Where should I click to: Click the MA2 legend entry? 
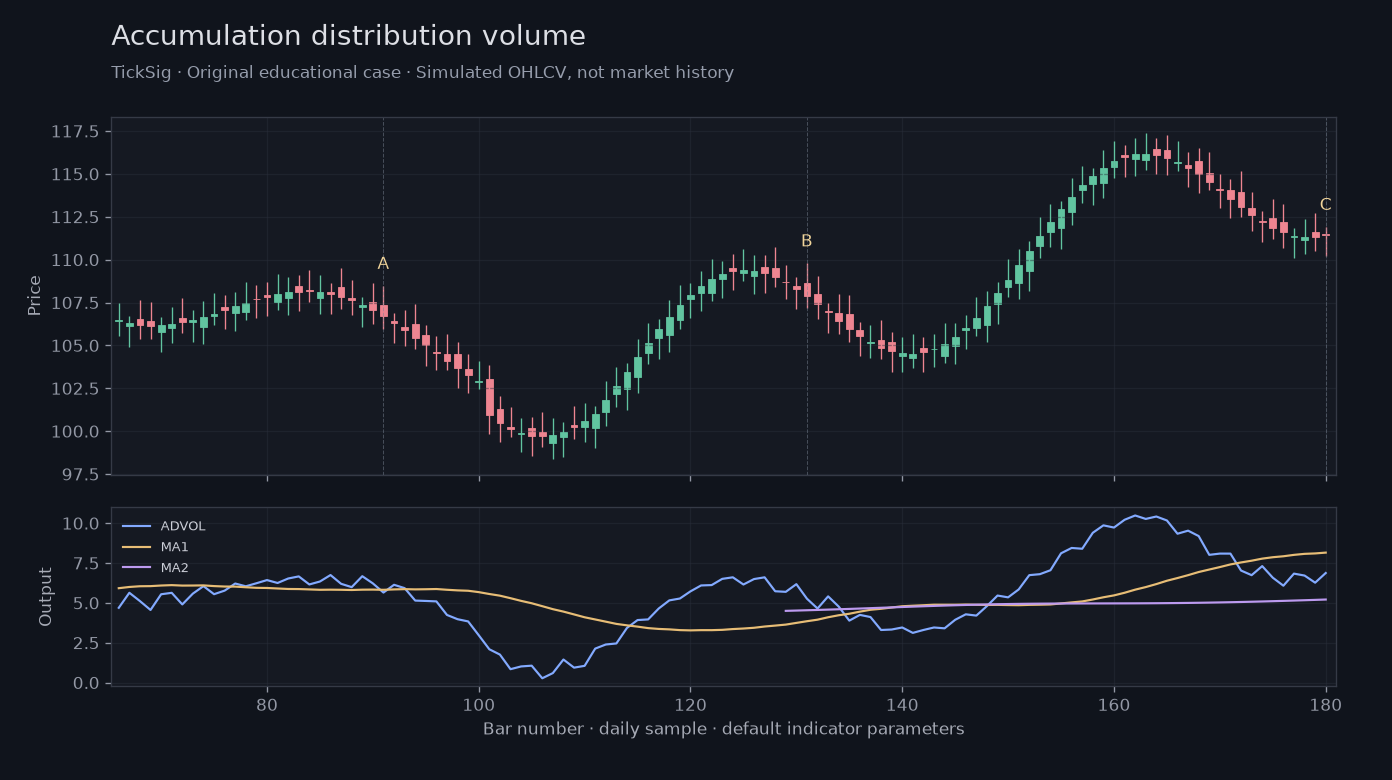[x=156, y=568]
